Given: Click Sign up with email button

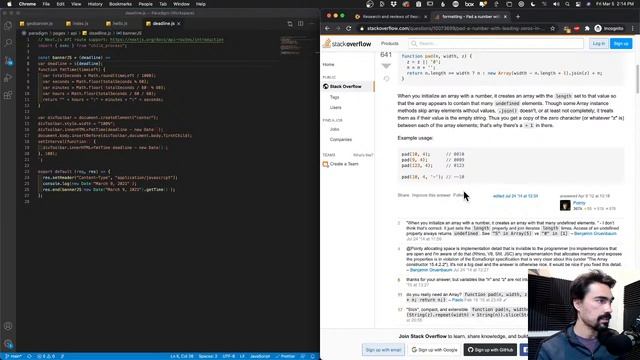Looking at the screenshot, I should [x=383, y=350].
